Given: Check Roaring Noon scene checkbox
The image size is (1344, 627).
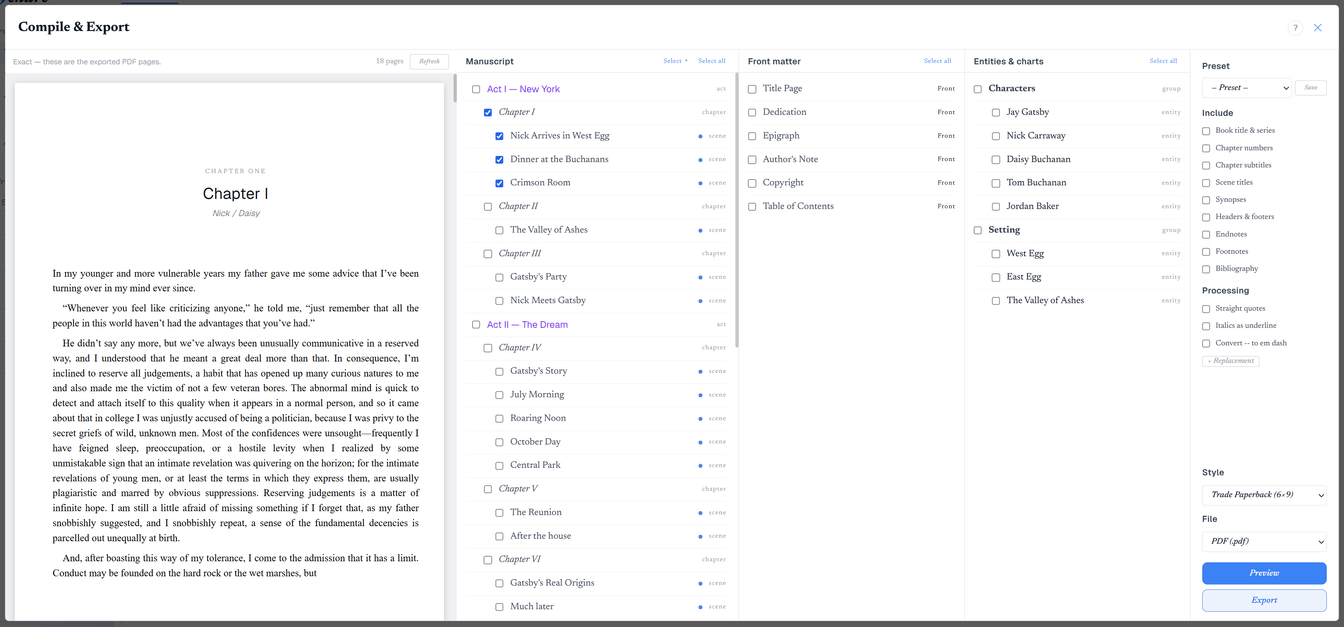Looking at the screenshot, I should click(x=499, y=419).
